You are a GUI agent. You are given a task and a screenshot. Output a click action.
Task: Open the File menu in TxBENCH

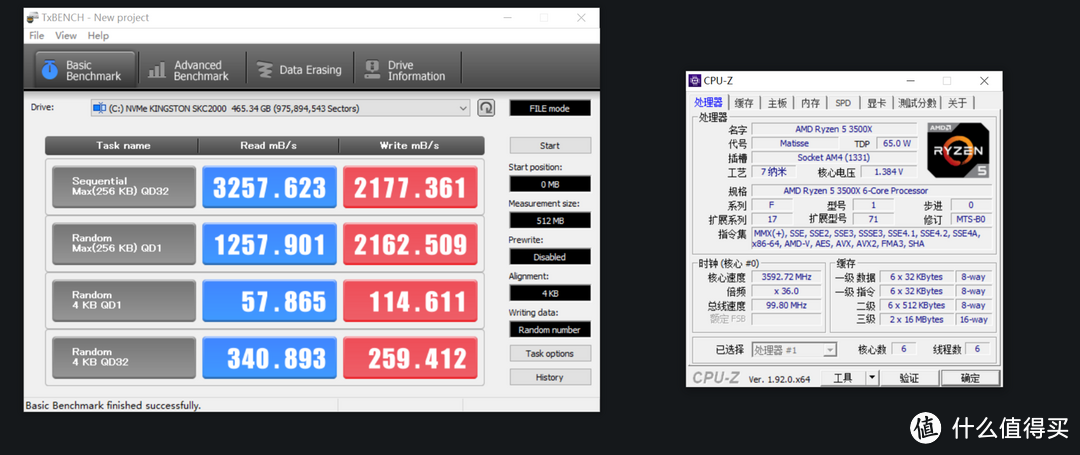coord(37,36)
